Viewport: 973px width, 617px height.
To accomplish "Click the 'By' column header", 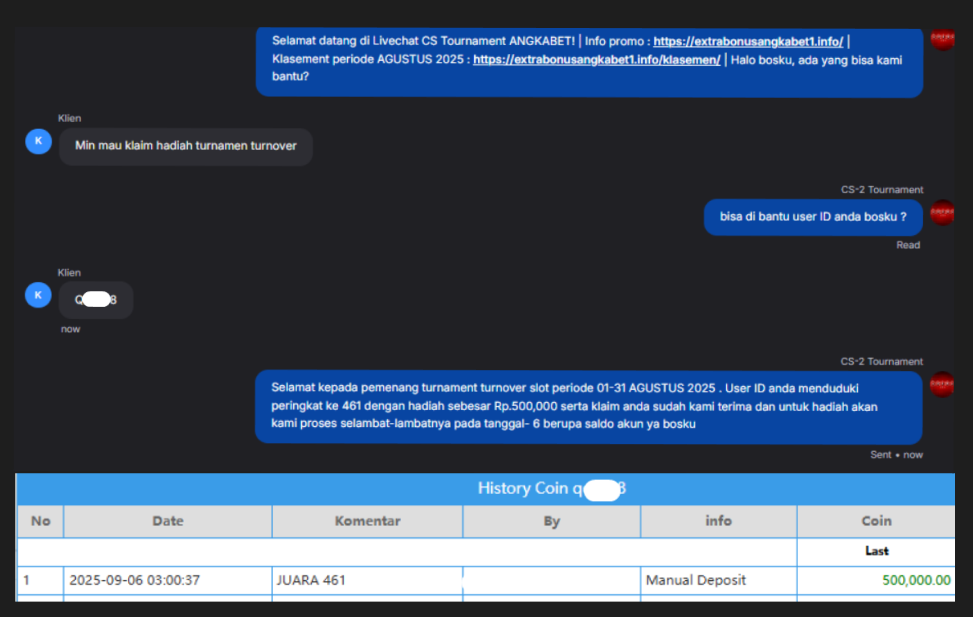I will (552, 521).
